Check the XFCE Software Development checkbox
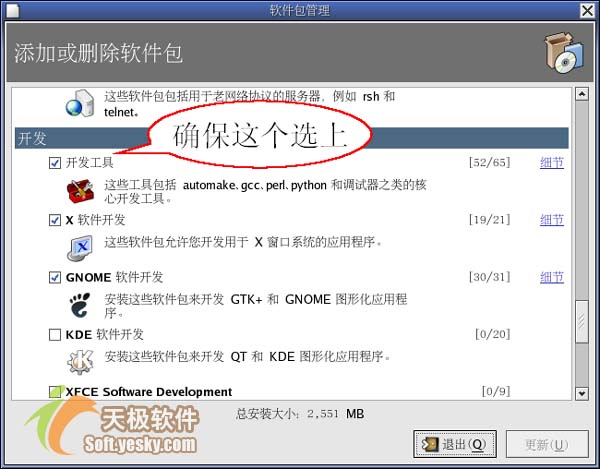 (55, 392)
